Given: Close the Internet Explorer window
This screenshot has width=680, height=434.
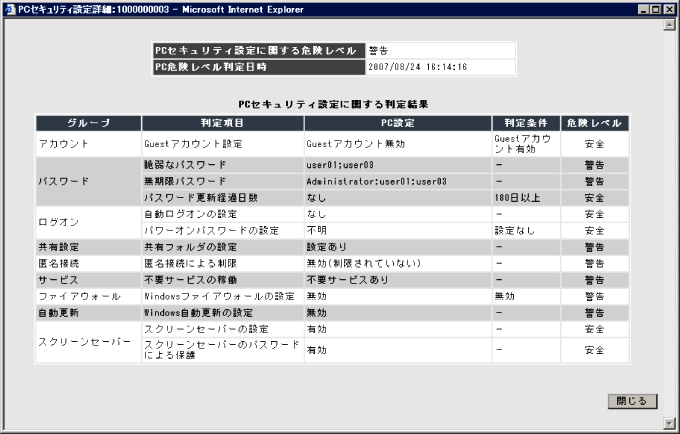Looking at the screenshot, I should tap(669, 9).
